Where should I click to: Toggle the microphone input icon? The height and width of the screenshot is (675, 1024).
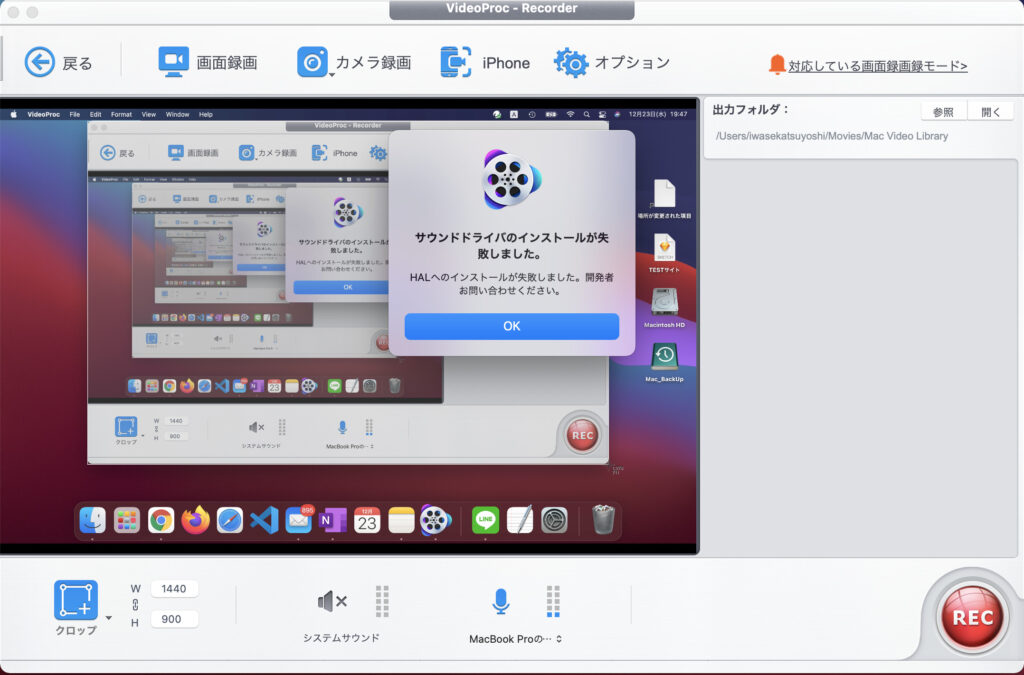tap(500, 601)
